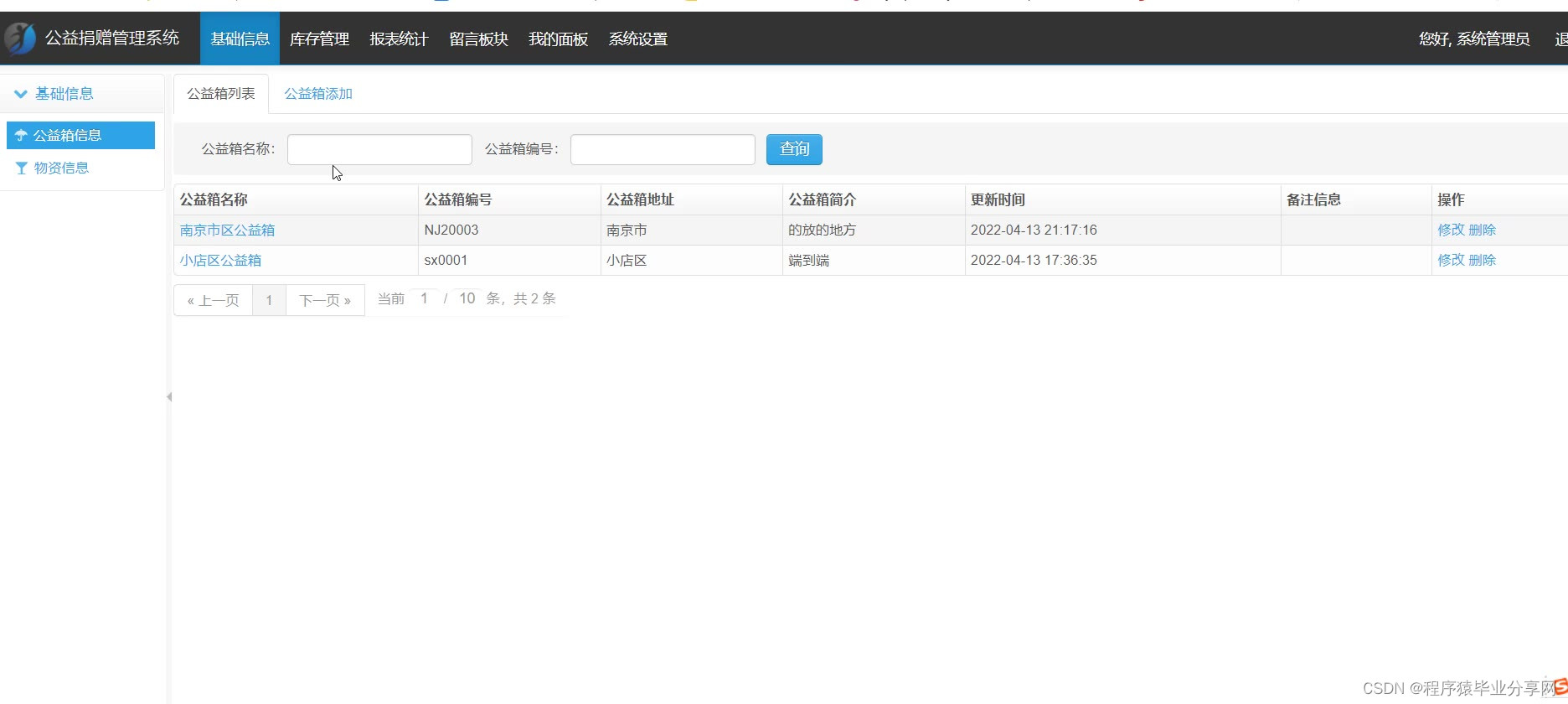
Task: Focus the 公益箱名称 search field
Action: click(379, 149)
